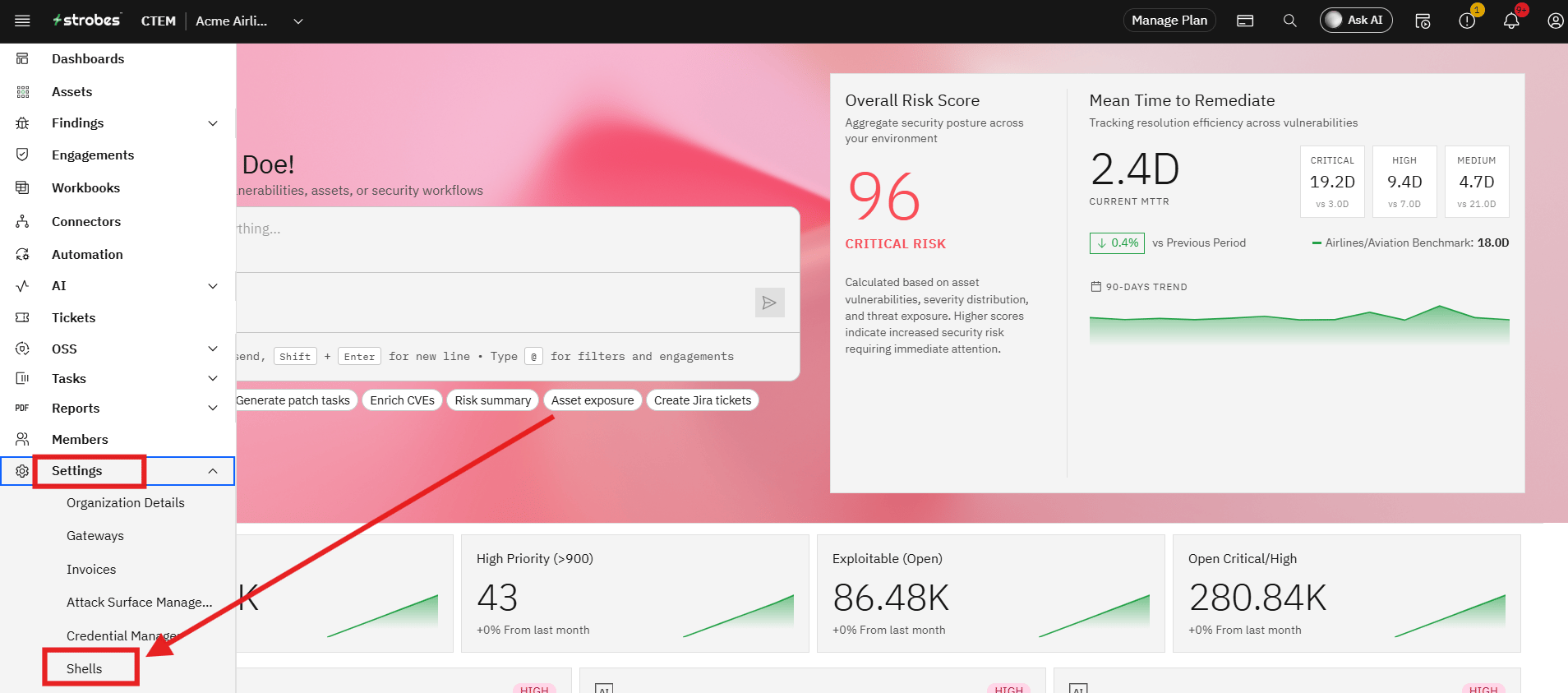Expand the Reports submenu chevron

[213, 408]
